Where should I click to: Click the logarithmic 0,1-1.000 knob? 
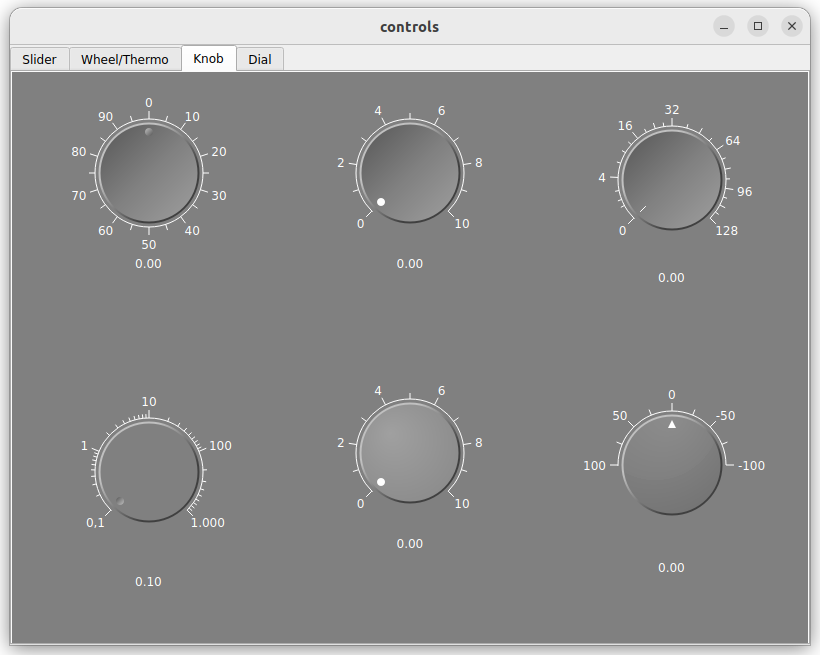tap(149, 471)
